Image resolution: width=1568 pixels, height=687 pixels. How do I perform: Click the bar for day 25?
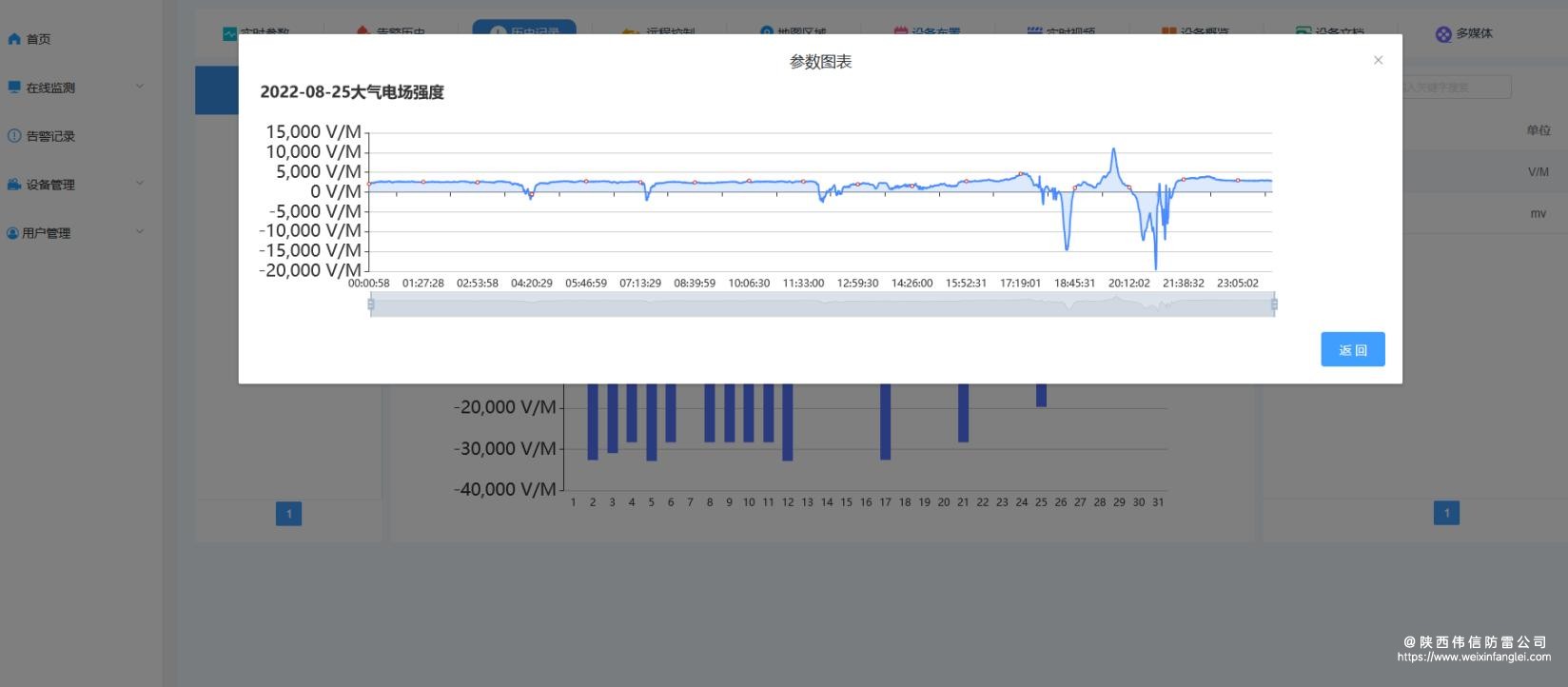(x=1042, y=396)
